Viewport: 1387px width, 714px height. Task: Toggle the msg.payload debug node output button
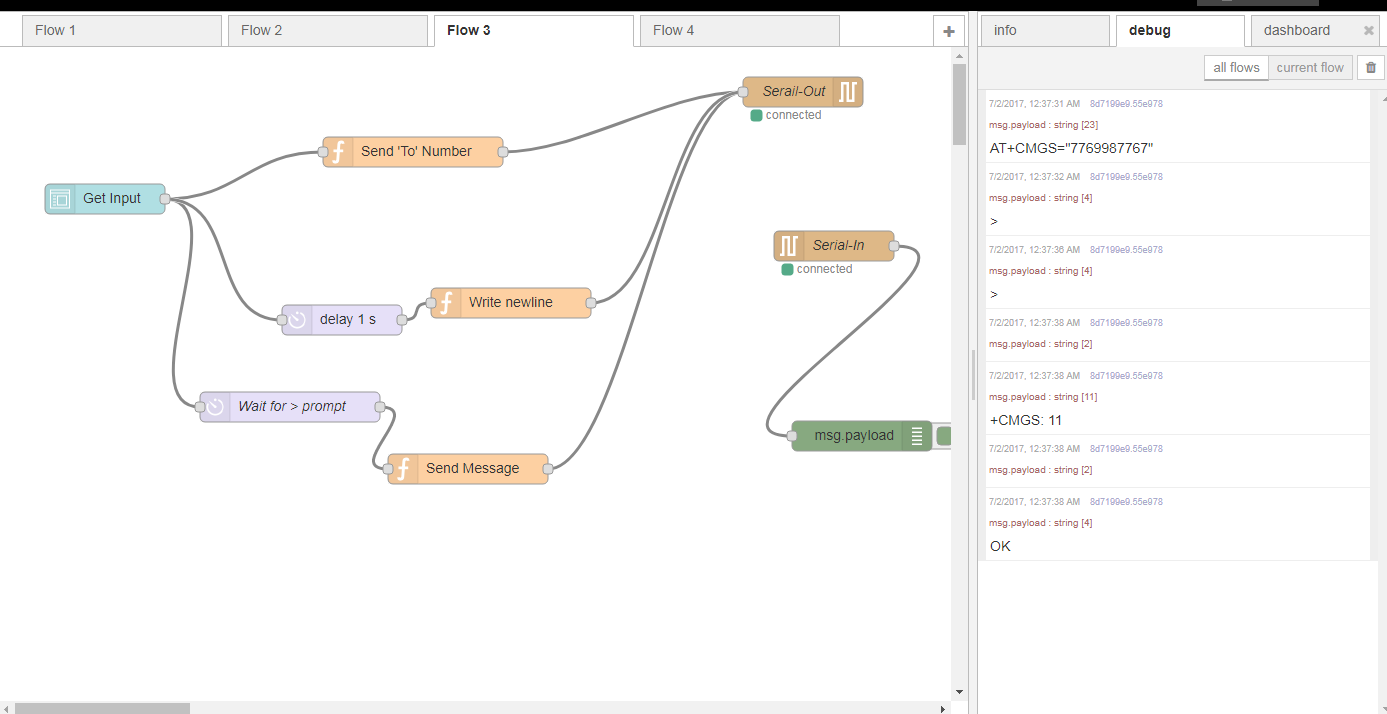[943, 436]
